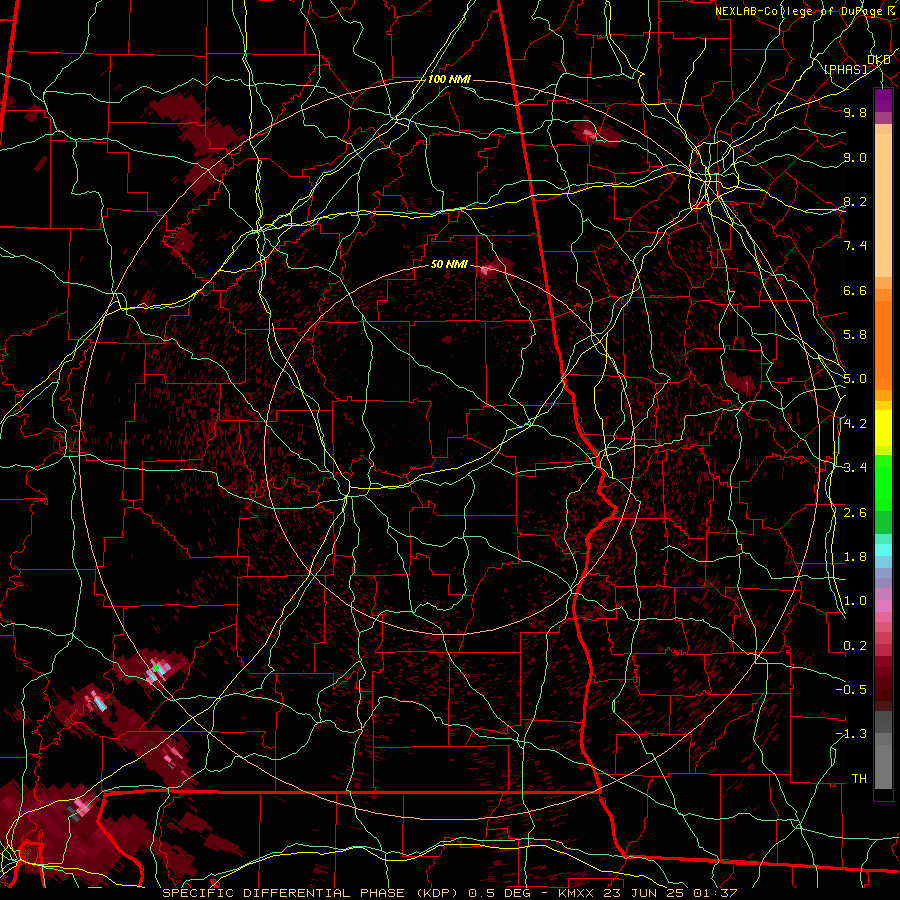Select the 0.2 scale value
The height and width of the screenshot is (900, 900).
pos(855,646)
